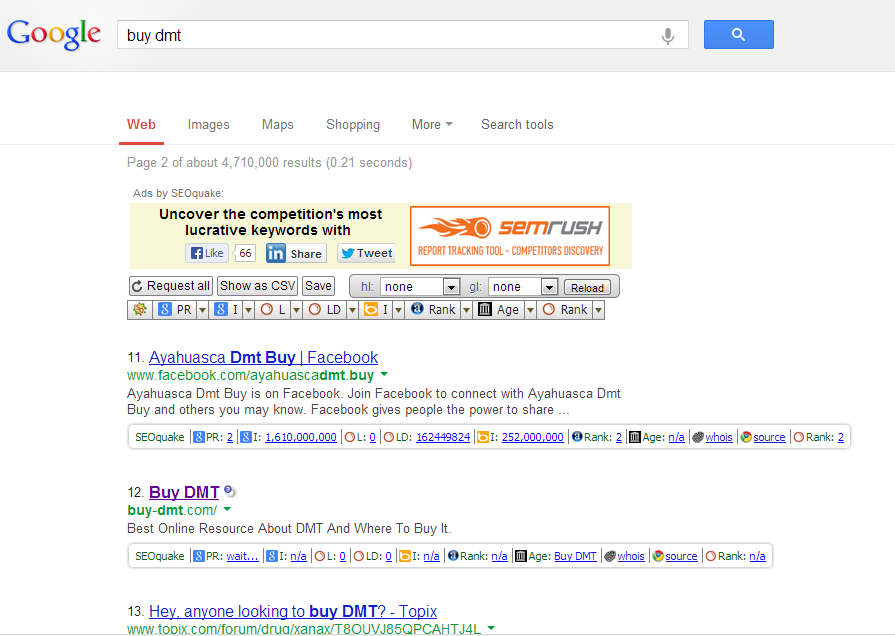The width and height of the screenshot is (895, 636).
Task: Open whois link for the Facebook result
Action: (x=718, y=437)
